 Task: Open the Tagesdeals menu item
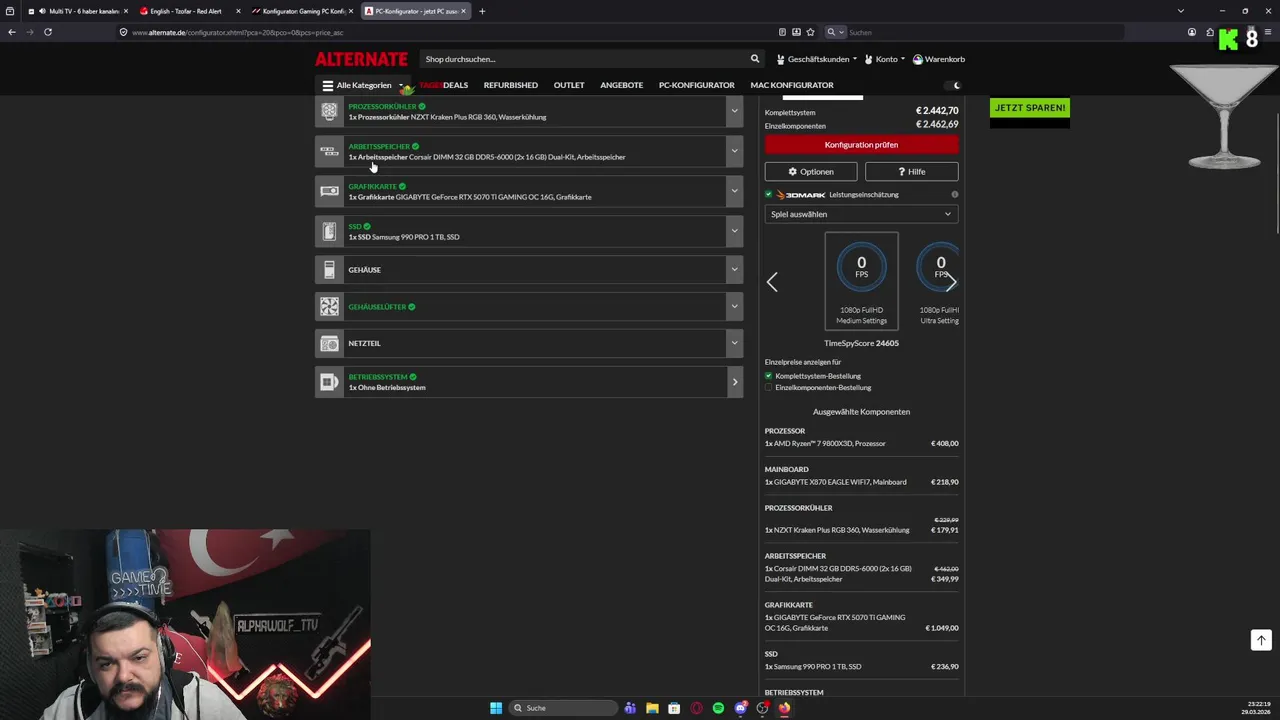443,85
